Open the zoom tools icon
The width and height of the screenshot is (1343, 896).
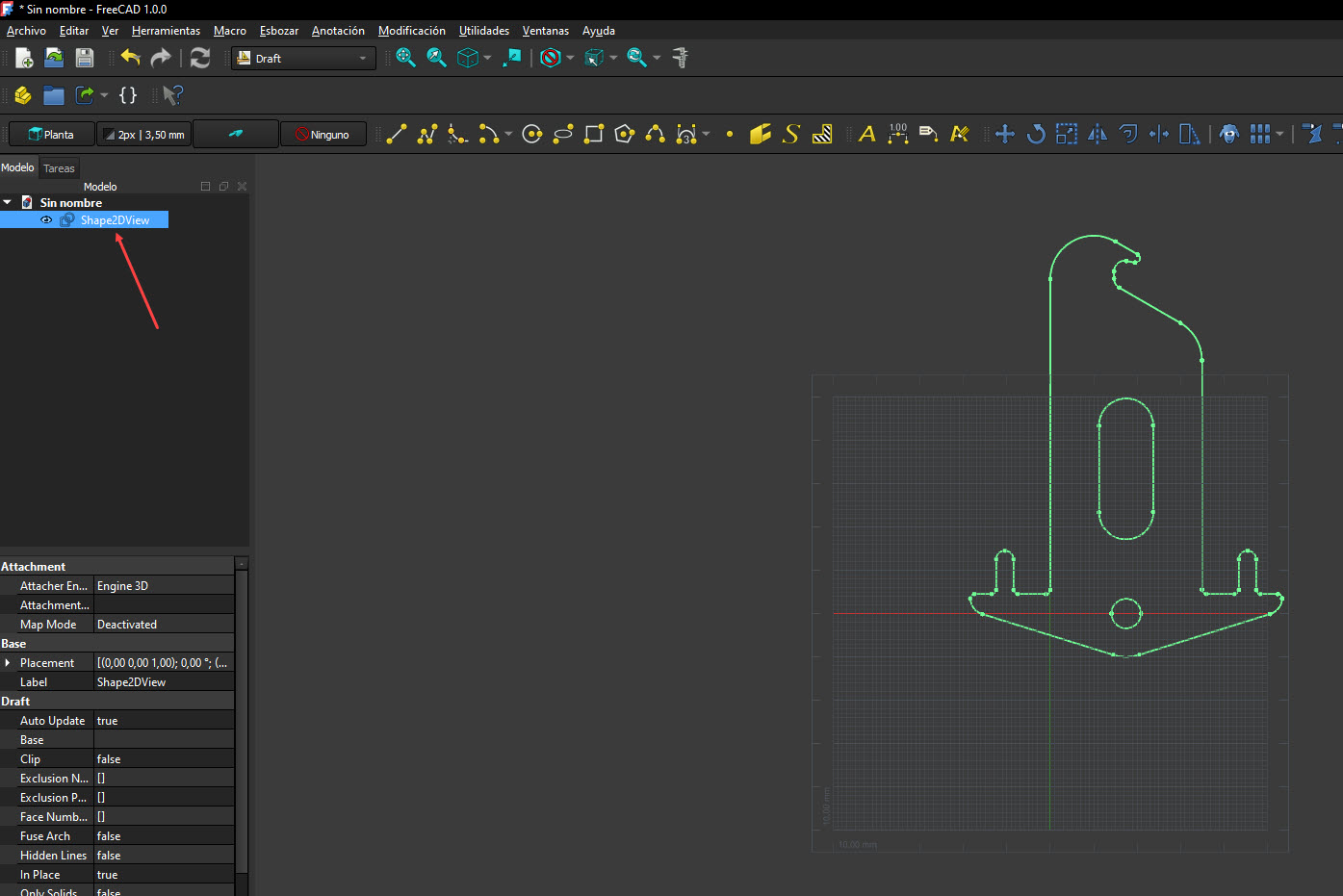(x=636, y=58)
